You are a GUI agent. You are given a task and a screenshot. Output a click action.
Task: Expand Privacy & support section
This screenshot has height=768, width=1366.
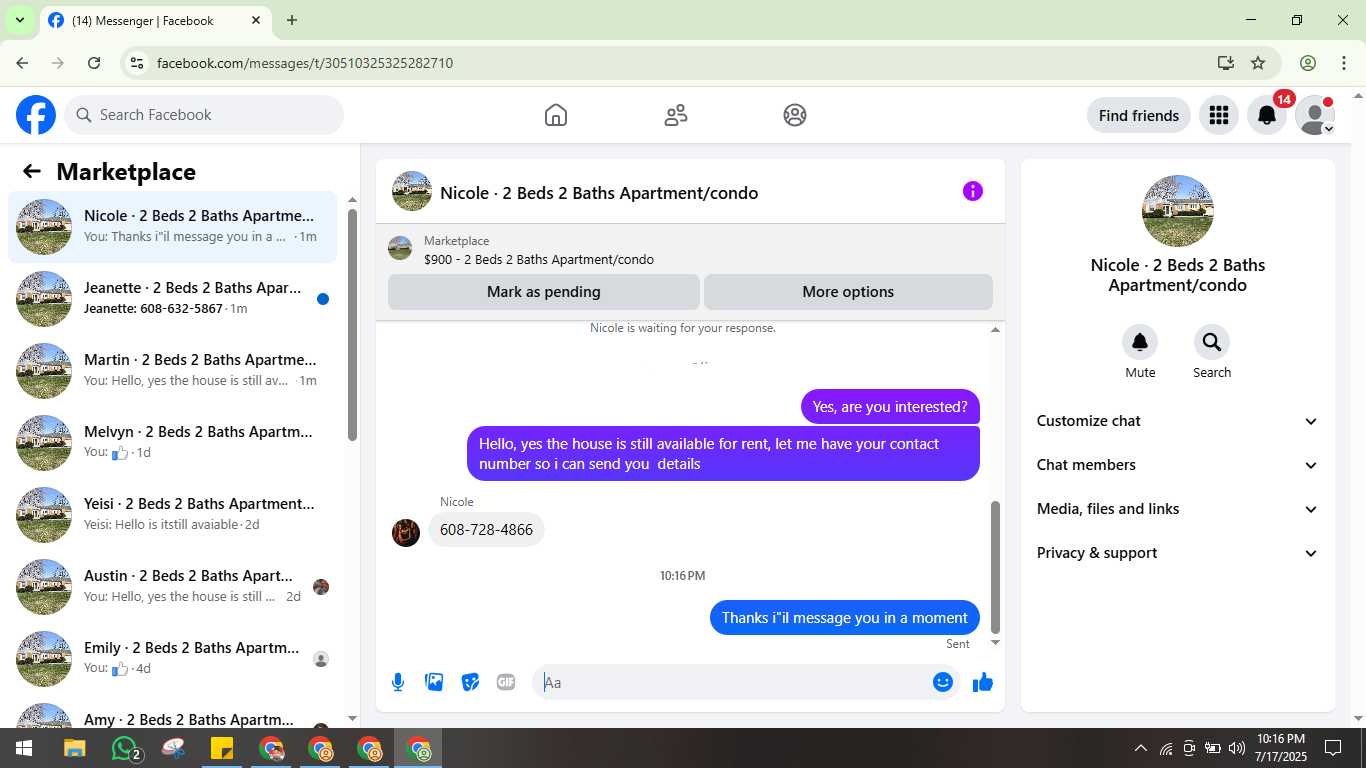pos(1178,553)
